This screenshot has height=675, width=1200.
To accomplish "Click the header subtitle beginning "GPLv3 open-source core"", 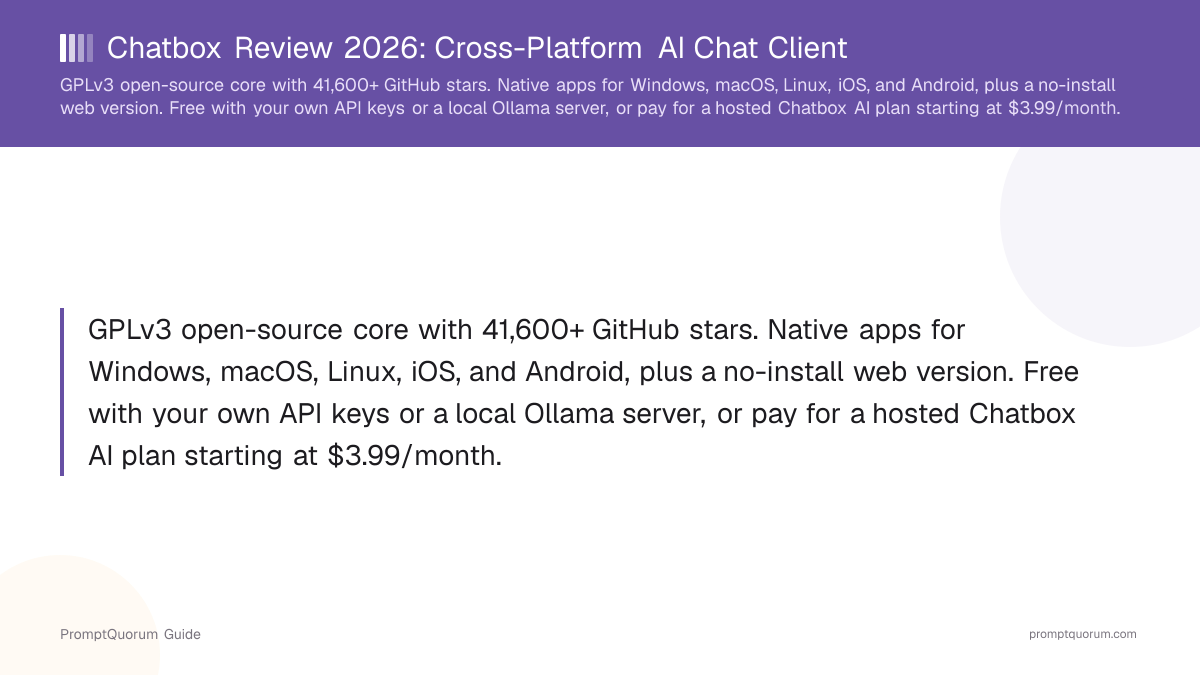I will click(590, 97).
